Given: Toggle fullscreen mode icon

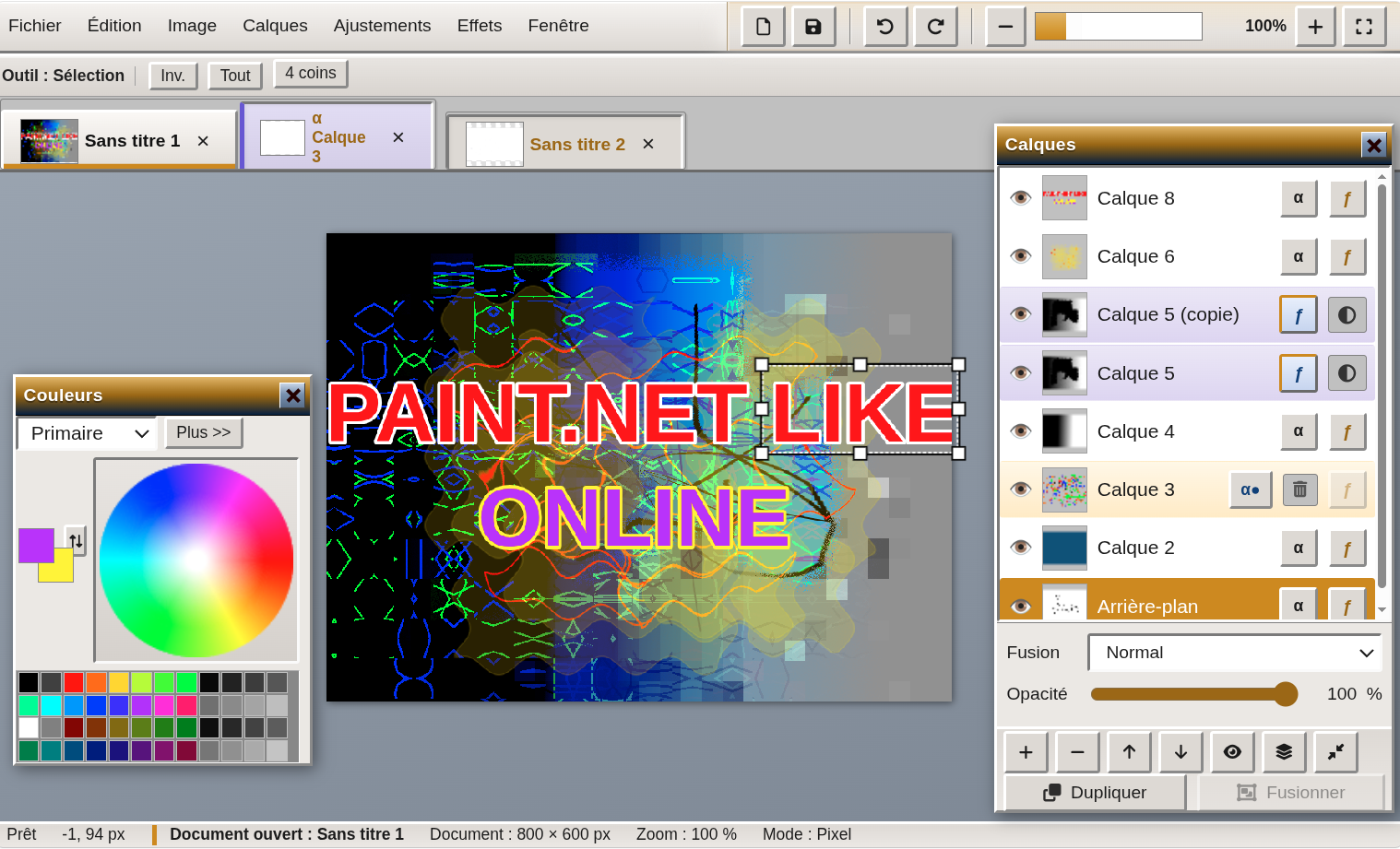Looking at the screenshot, I should point(1364,27).
